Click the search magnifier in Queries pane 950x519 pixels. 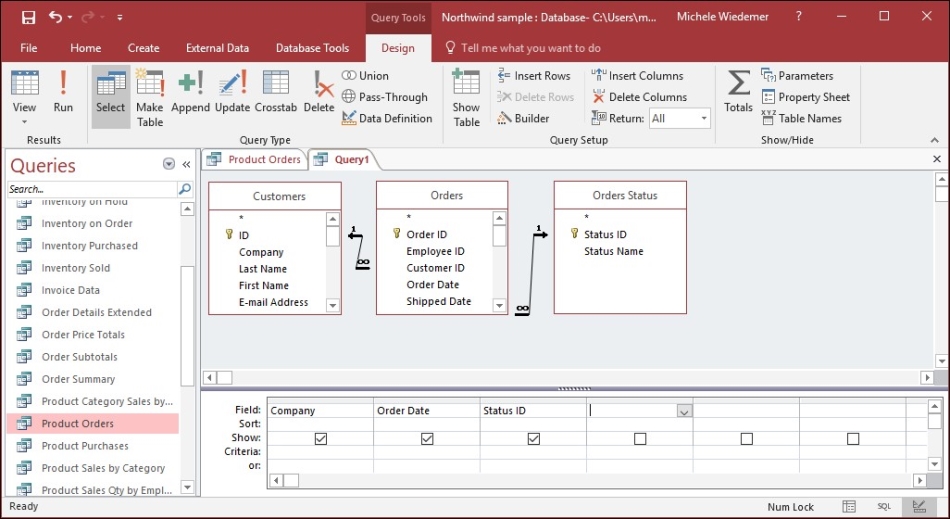[x=185, y=189]
